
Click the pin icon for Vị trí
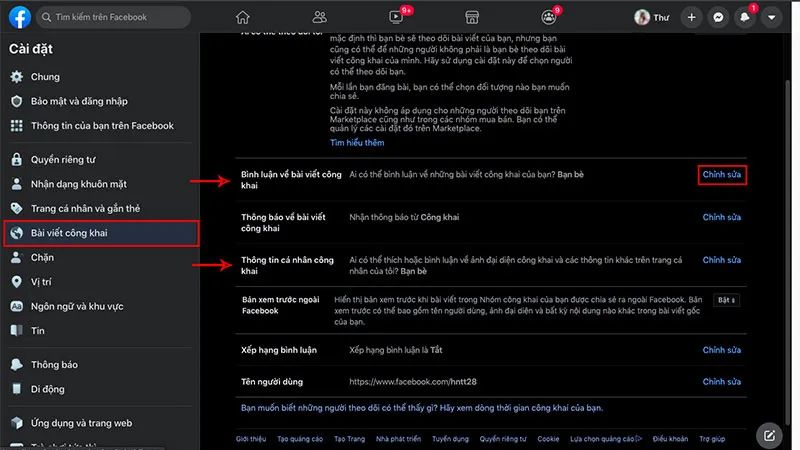[x=17, y=282]
